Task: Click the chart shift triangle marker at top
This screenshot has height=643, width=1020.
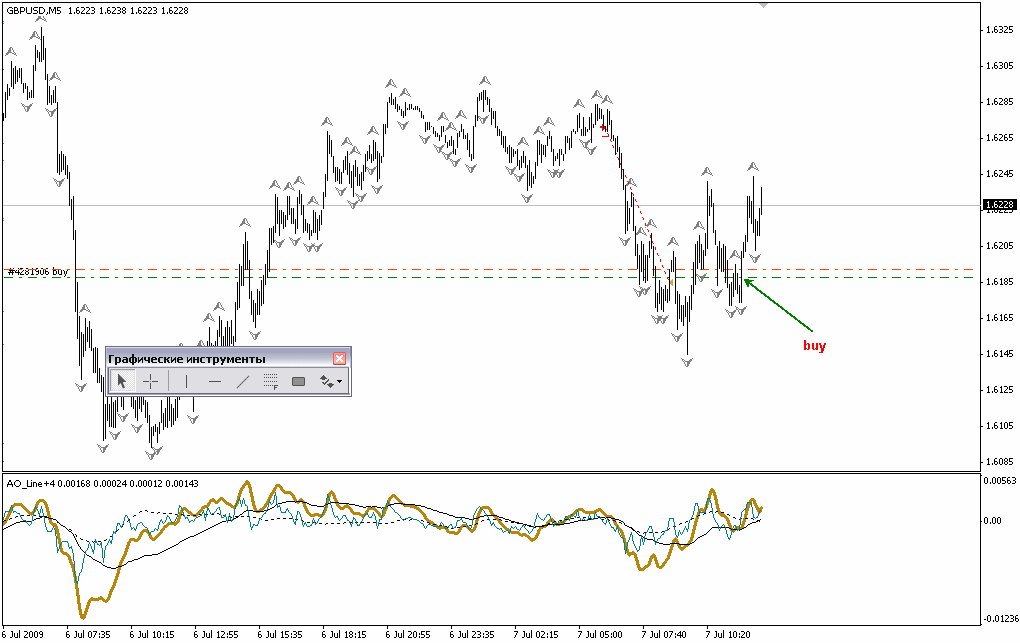Action: (764, 5)
